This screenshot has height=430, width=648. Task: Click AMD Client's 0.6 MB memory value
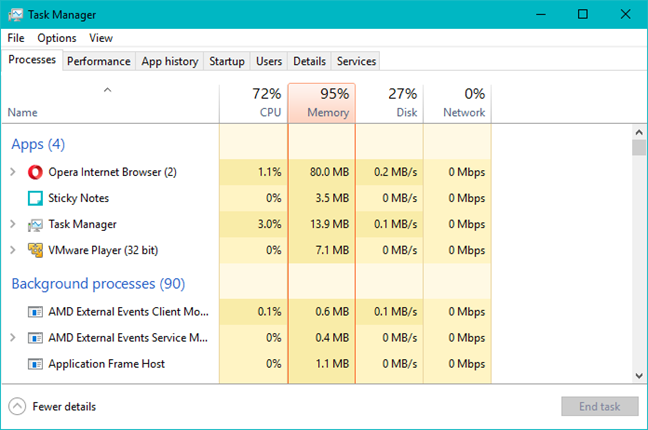point(332,312)
